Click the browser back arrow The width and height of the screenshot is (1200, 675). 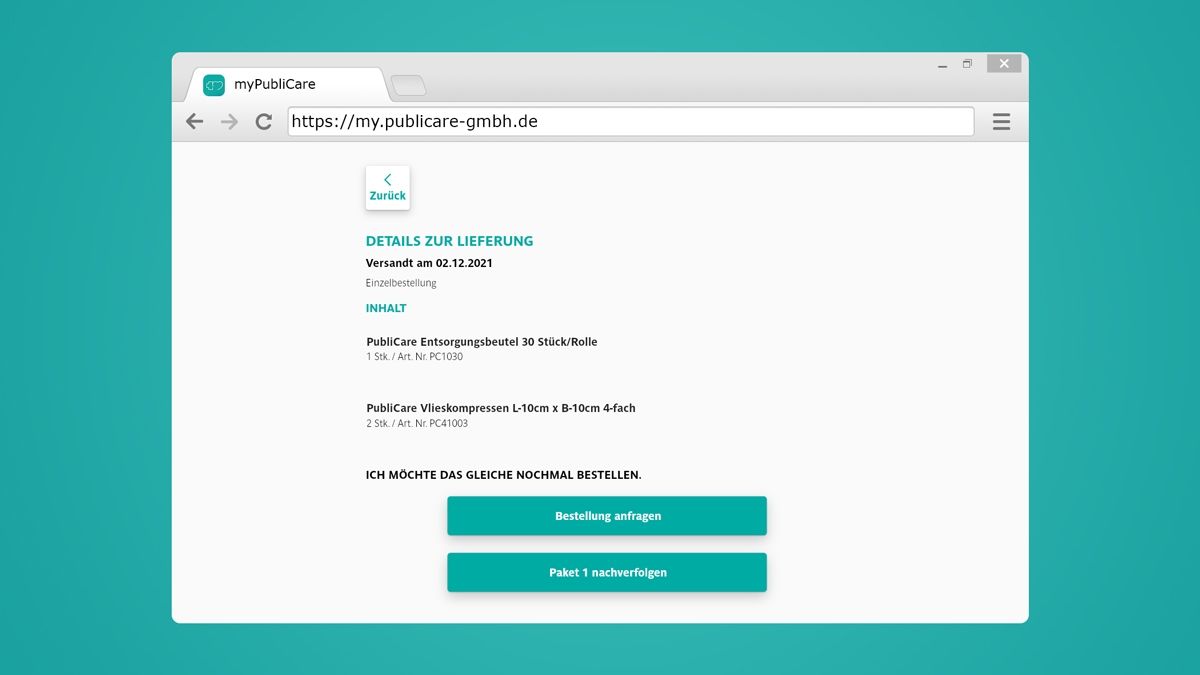(195, 122)
